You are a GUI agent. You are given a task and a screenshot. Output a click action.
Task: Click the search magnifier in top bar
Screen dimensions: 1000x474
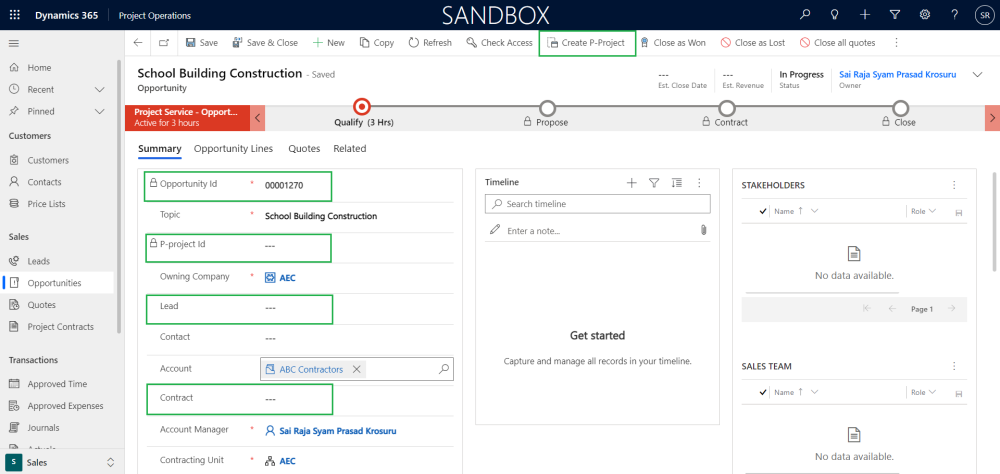[805, 15]
